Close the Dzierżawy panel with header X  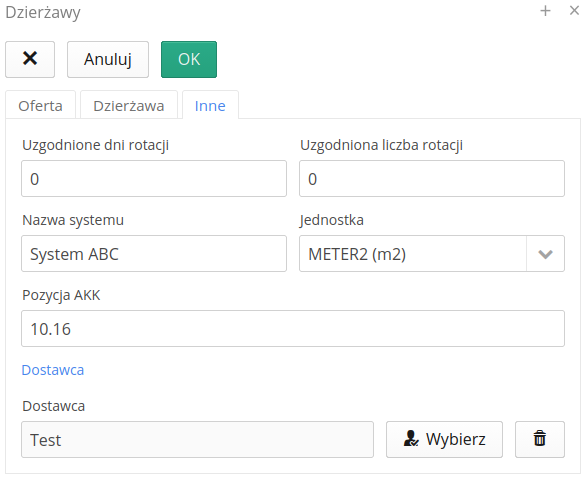(x=574, y=10)
